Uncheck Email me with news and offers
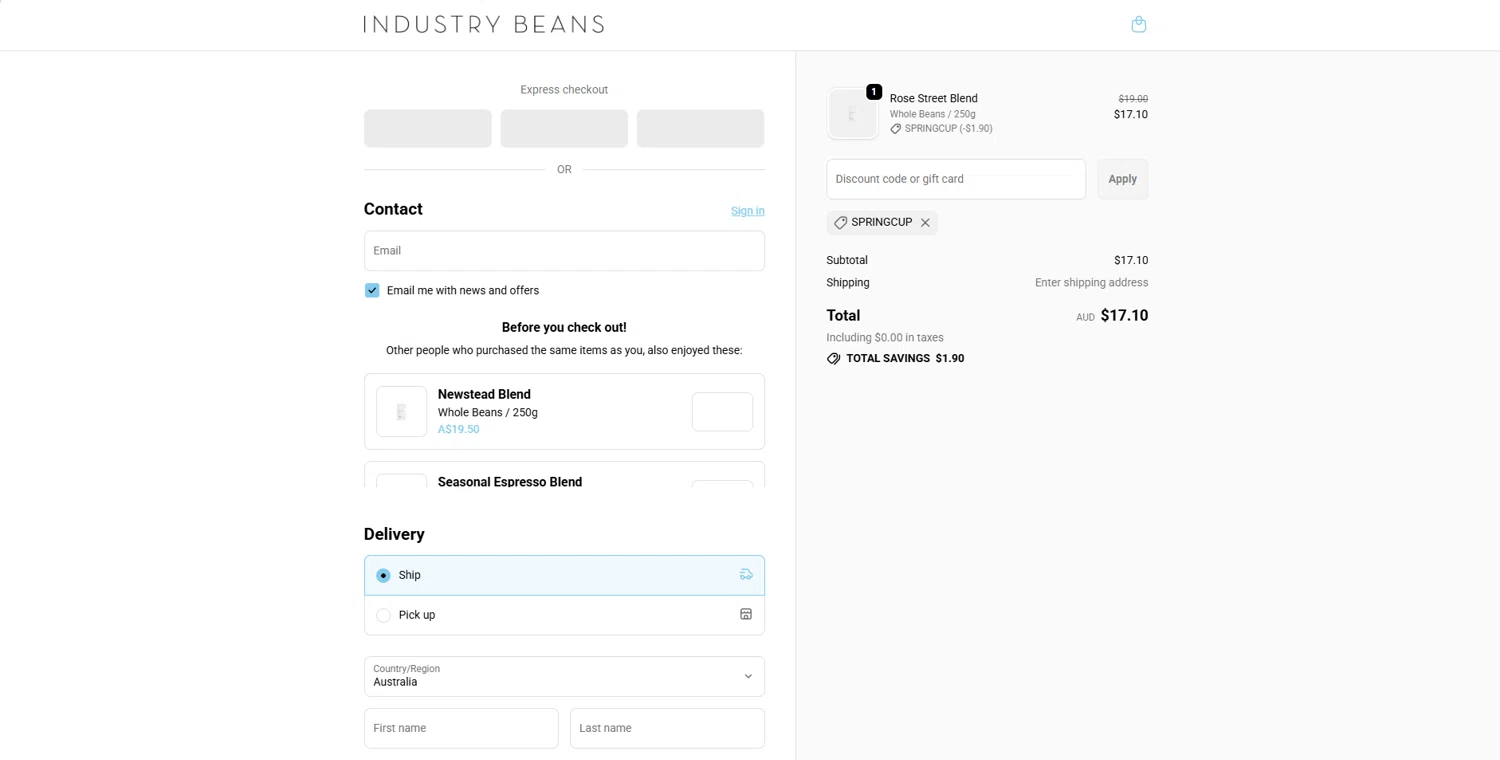The image size is (1500, 760). pyautogui.click(x=372, y=290)
